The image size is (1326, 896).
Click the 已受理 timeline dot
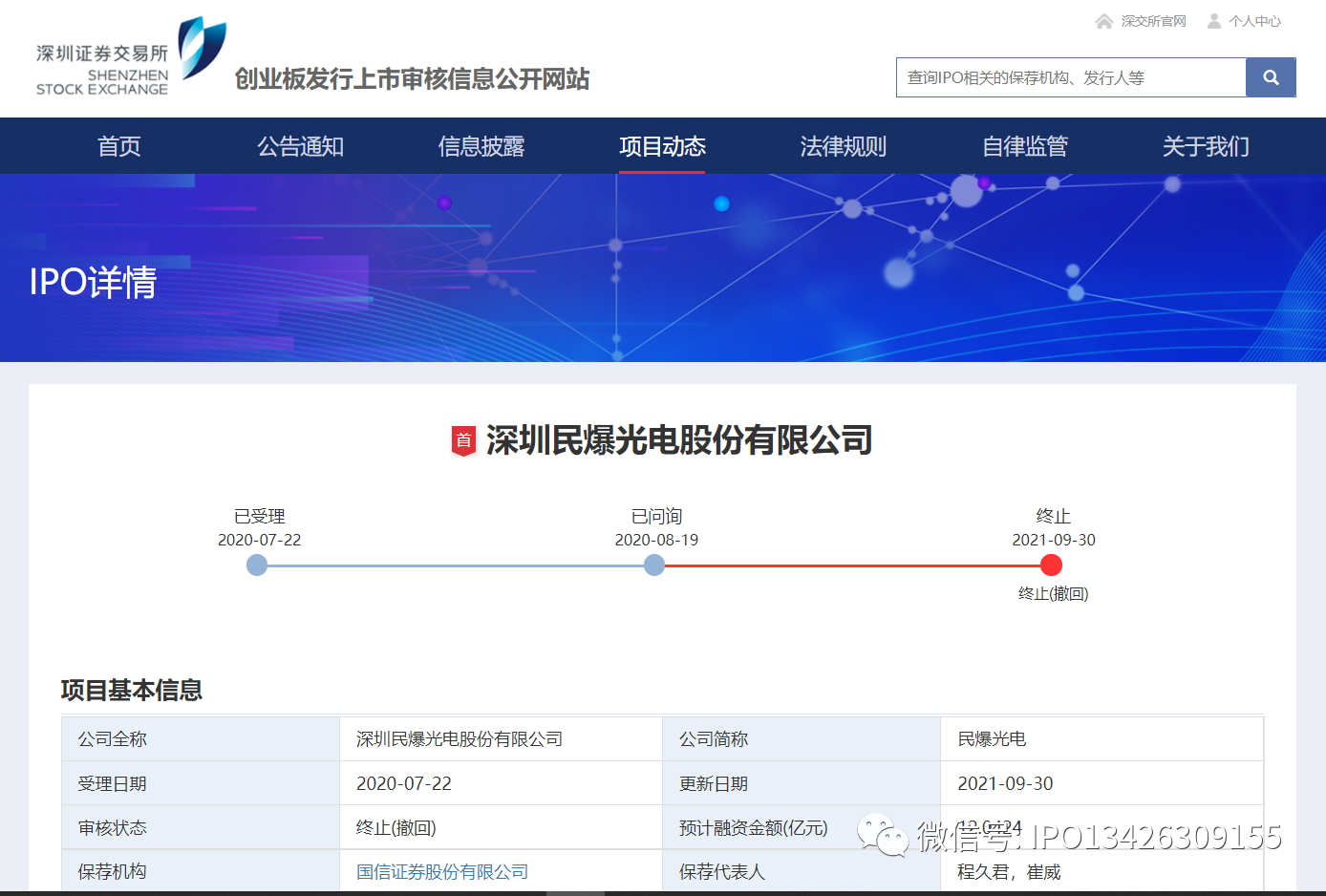click(257, 565)
